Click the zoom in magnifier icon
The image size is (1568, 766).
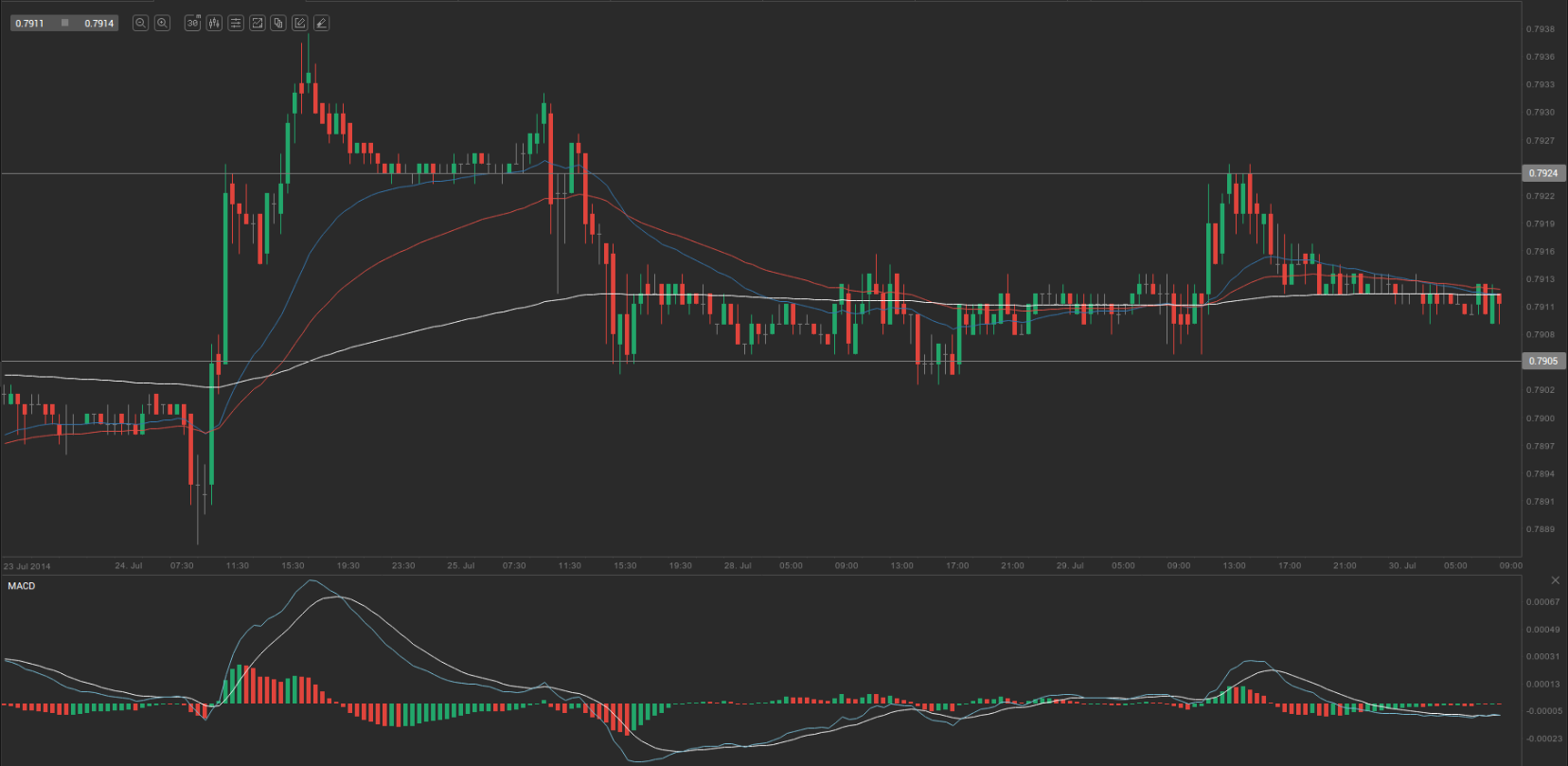(162, 23)
